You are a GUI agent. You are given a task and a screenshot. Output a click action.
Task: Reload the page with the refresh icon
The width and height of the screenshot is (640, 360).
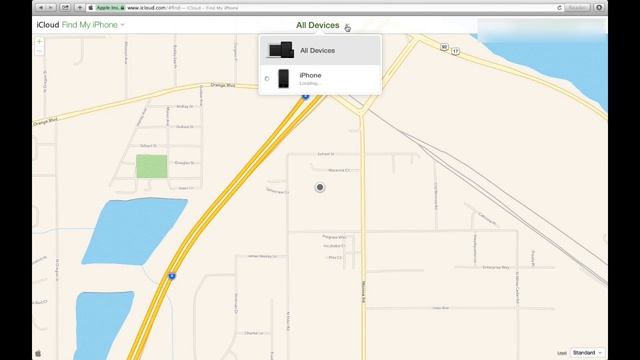560,7
